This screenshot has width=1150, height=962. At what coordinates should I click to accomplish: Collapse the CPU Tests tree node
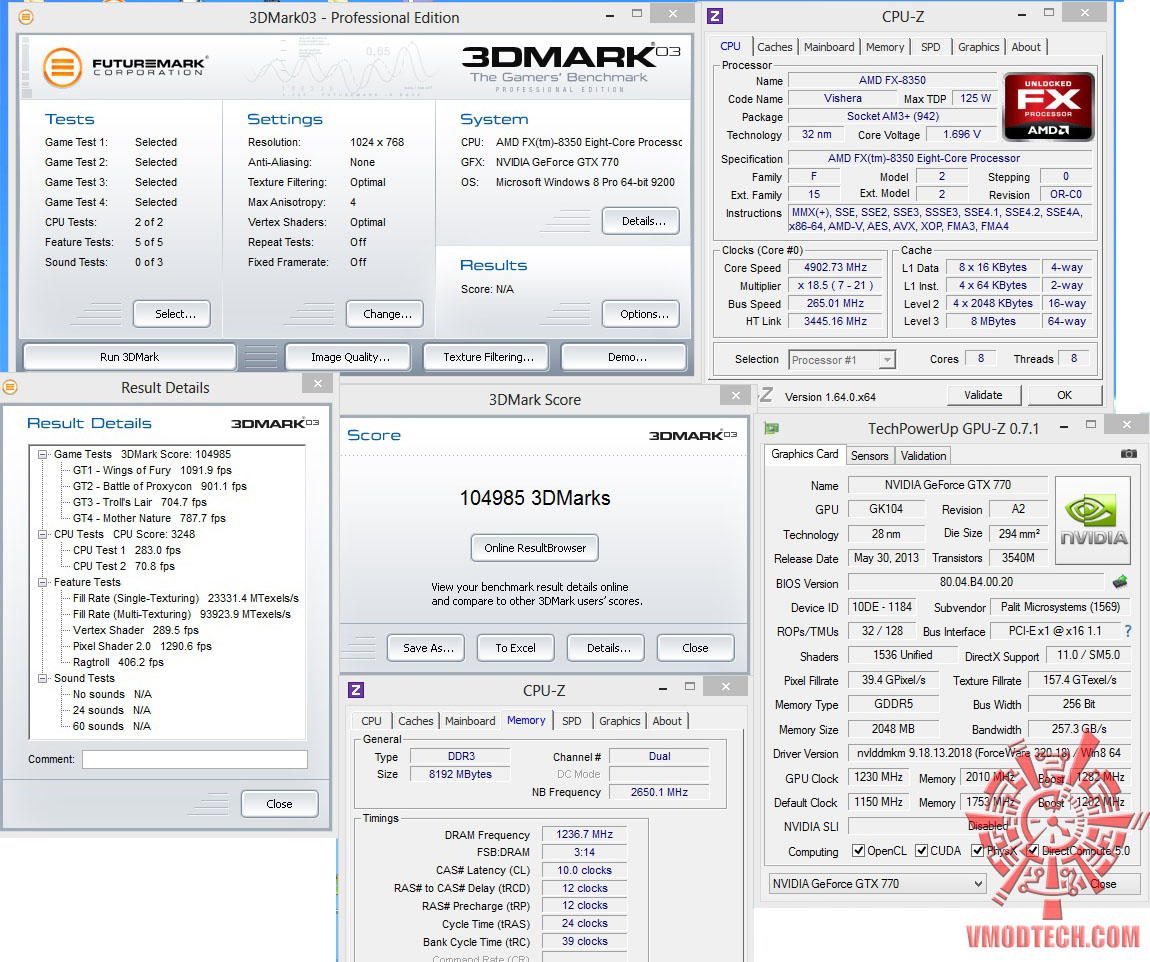(x=43, y=535)
